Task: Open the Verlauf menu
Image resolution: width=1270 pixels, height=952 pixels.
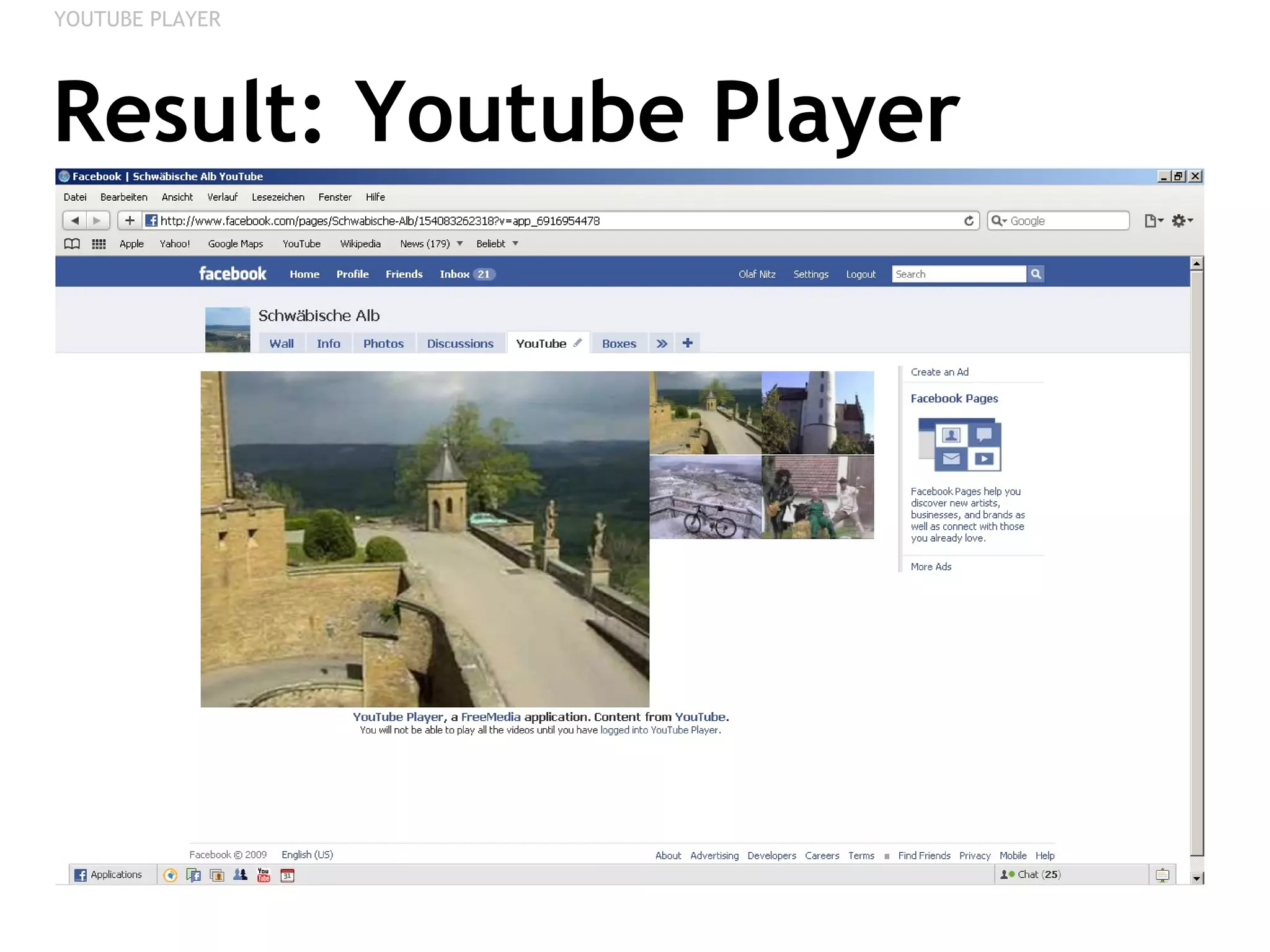Action: click(x=222, y=197)
